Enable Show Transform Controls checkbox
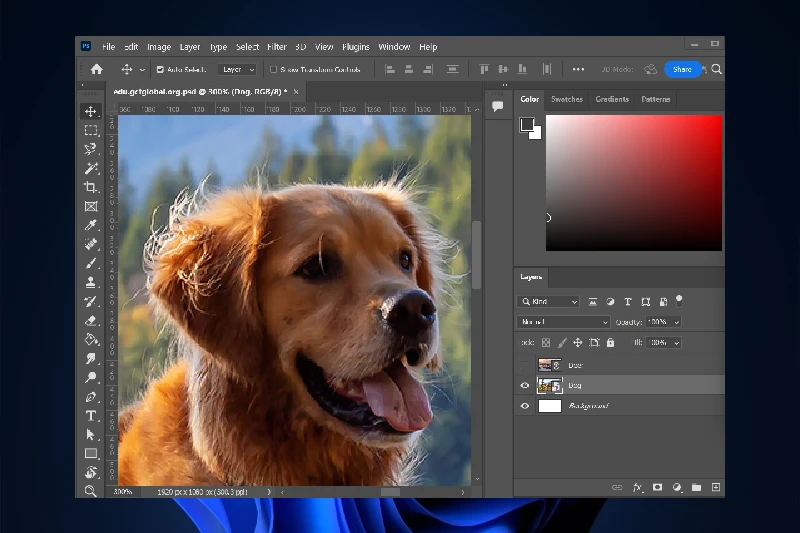 point(273,70)
